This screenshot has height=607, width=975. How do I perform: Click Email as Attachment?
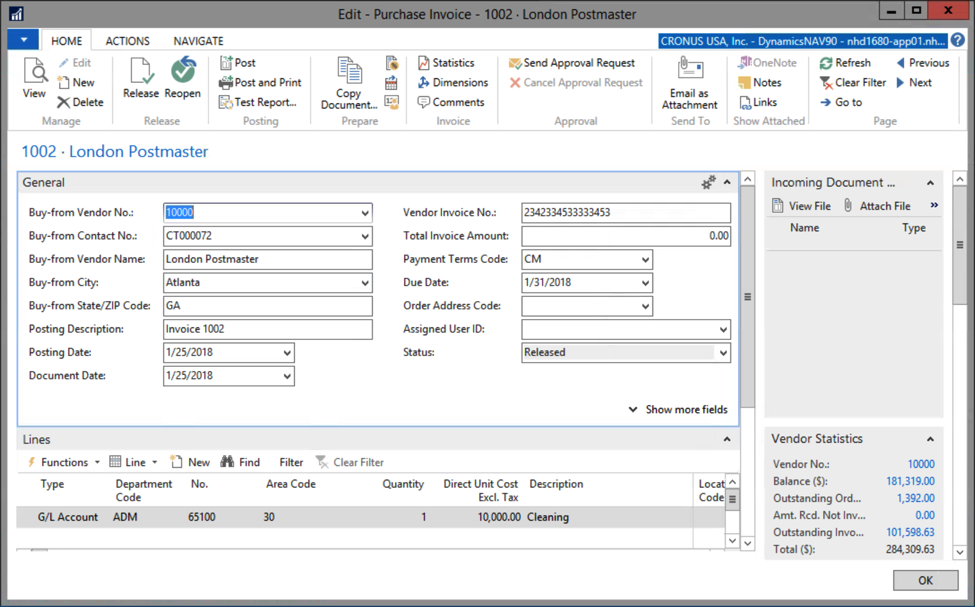click(x=690, y=83)
